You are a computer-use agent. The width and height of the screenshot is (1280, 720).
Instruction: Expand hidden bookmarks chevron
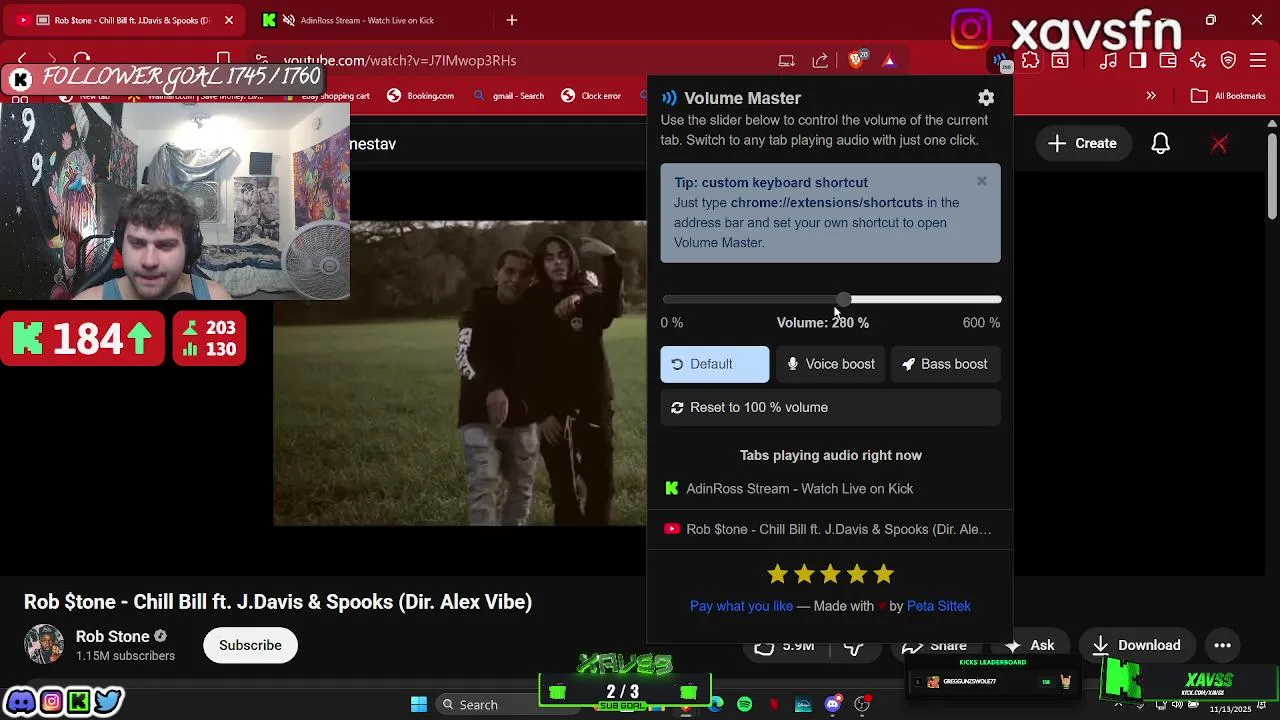point(1151,96)
